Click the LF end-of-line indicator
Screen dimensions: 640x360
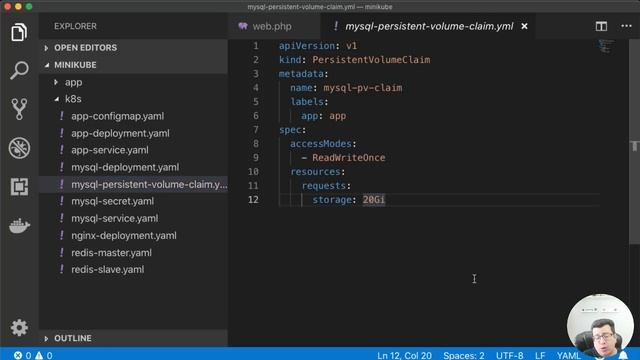[x=540, y=355]
